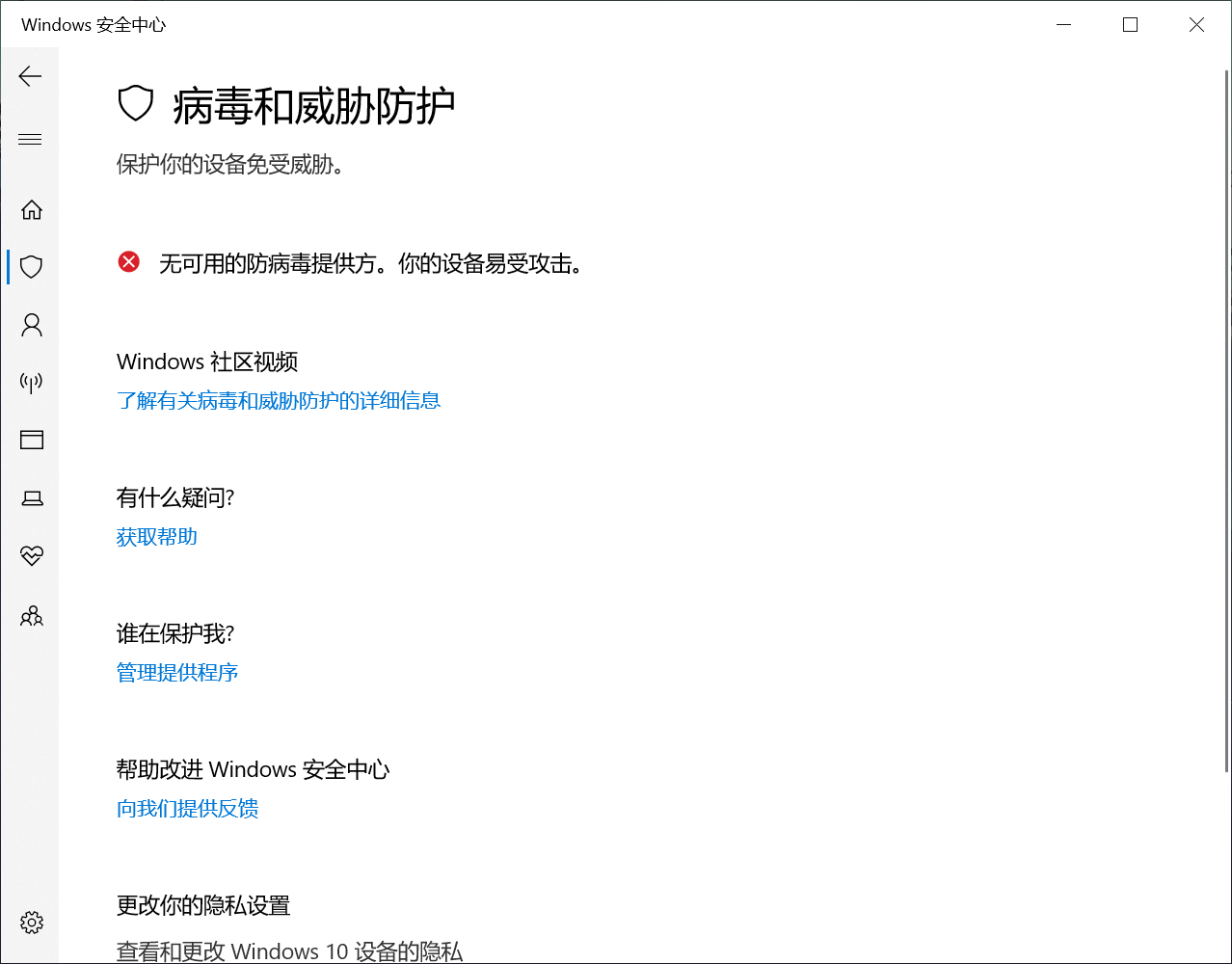Open the Home sidebar icon
The width and height of the screenshot is (1232, 964).
pos(32,209)
